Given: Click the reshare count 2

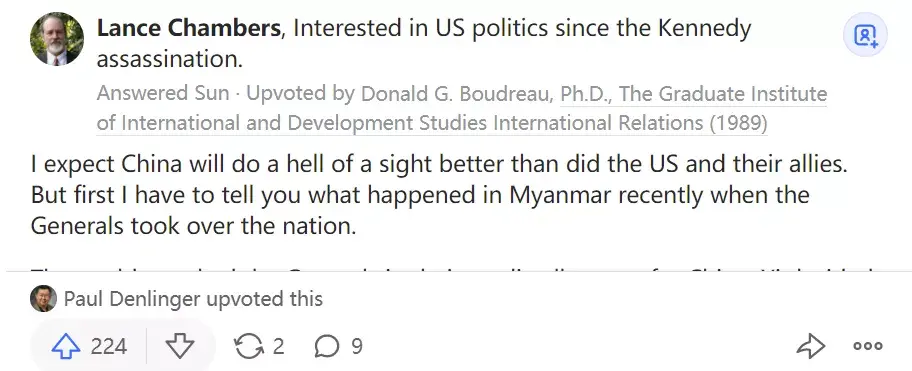Looking at the screenshot, I should [279, 347].
